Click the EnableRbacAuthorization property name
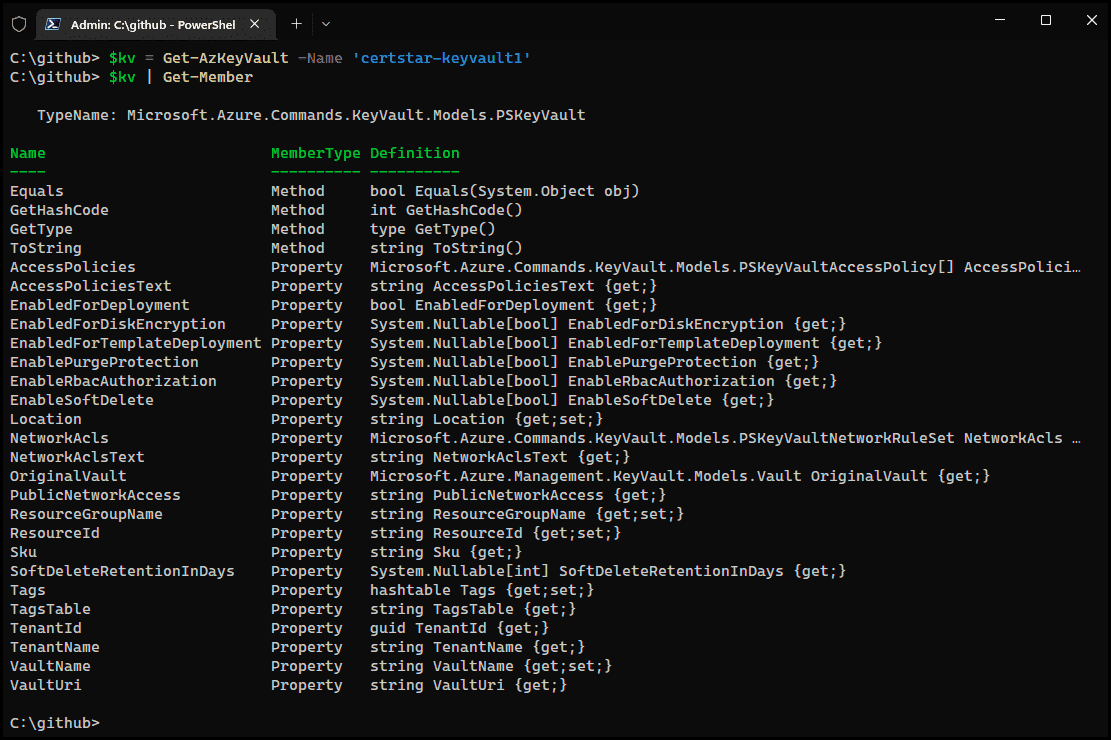This screenshot has width=1111, height=740. (x=113, y=381)
